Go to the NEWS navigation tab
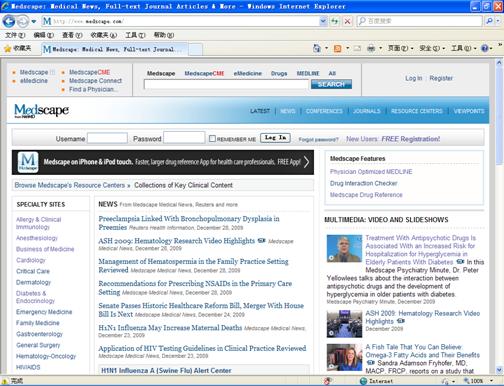Viewport: 504px width, 386px height. [x=288, y=111]
